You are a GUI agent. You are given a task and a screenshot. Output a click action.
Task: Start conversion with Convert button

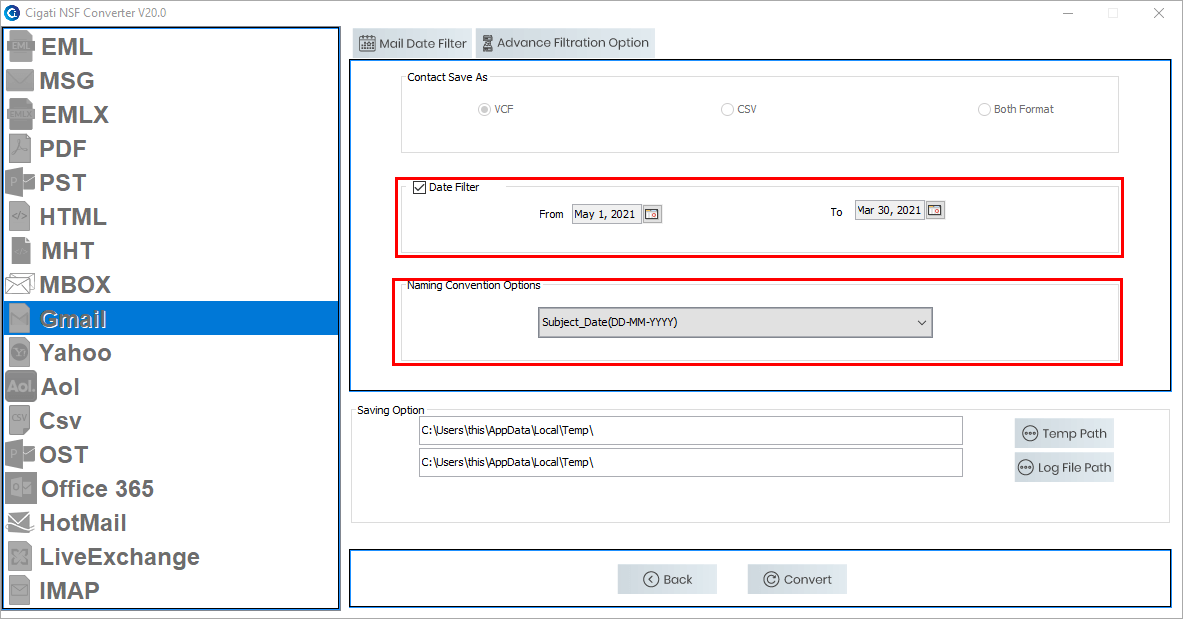click(x=797, y=579)
